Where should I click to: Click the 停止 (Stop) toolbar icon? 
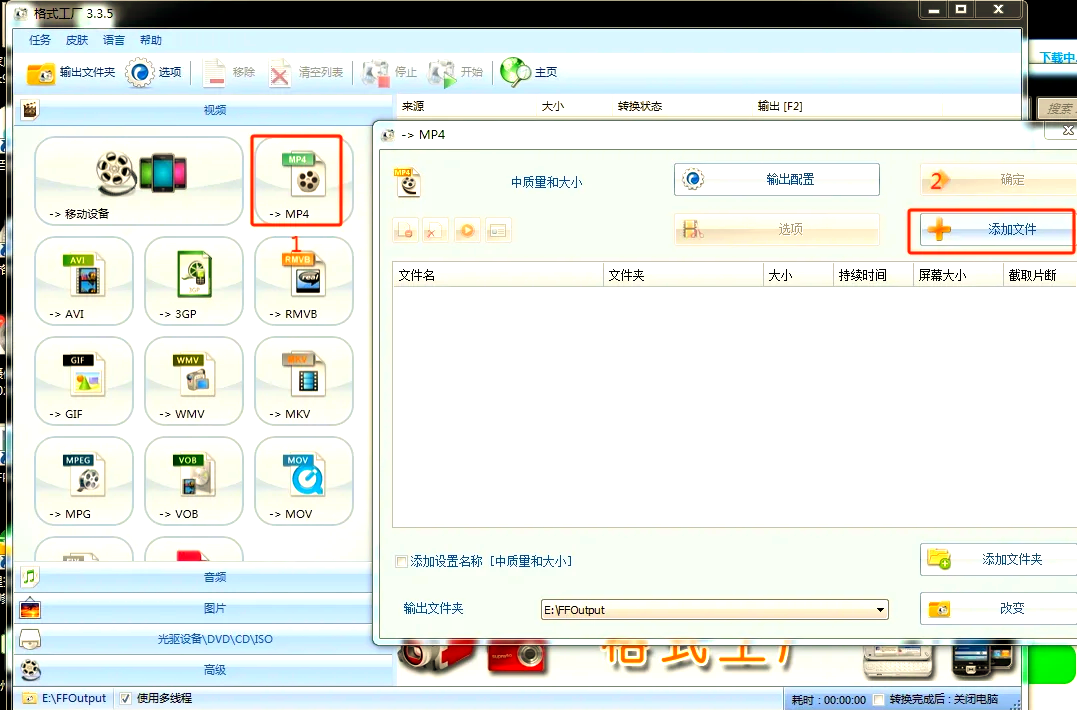pos(392,71)
